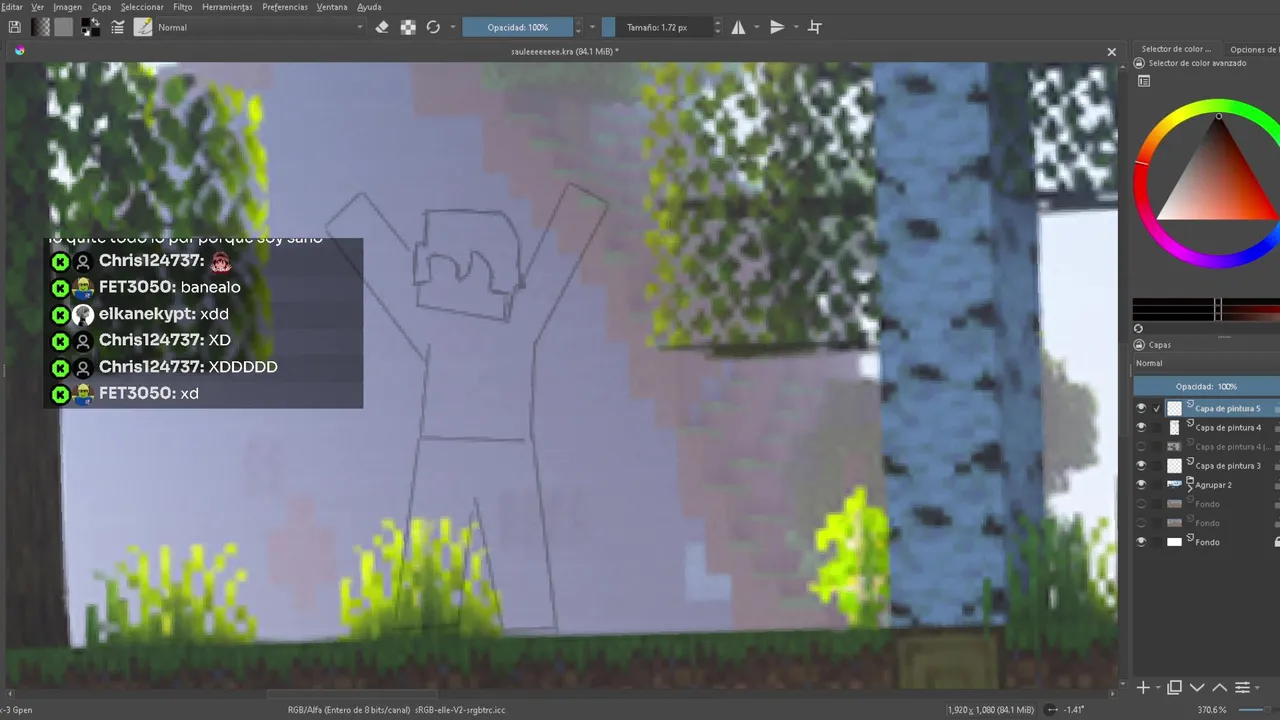Screen dimensions: 1280x720
Task: Adjust the toolbar Opacidad 100% slider
Action: (x=518, y=27)
